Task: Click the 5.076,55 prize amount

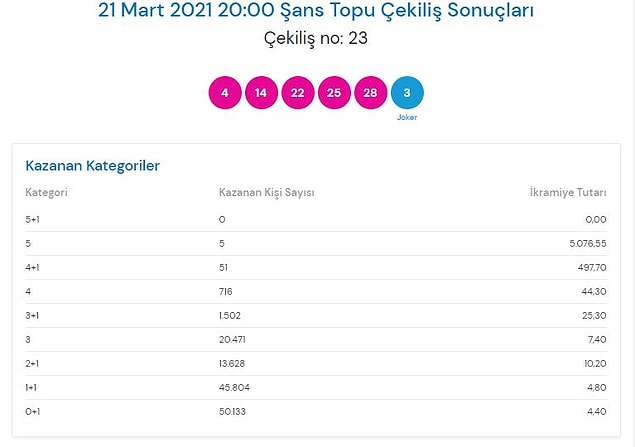Action: 588,243
